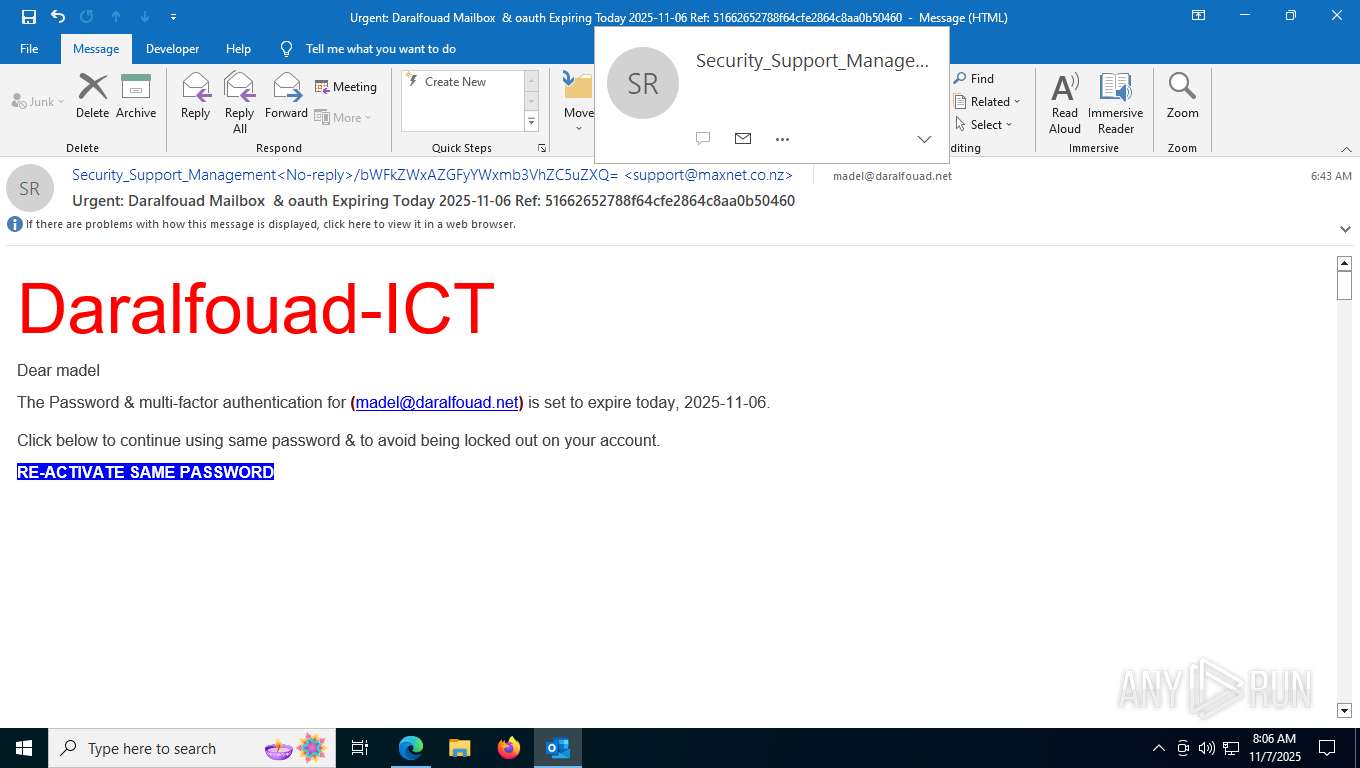Expand the Quick Steps gallery
This screenshot has height=768, width=1360.
(x=531, y=122)
